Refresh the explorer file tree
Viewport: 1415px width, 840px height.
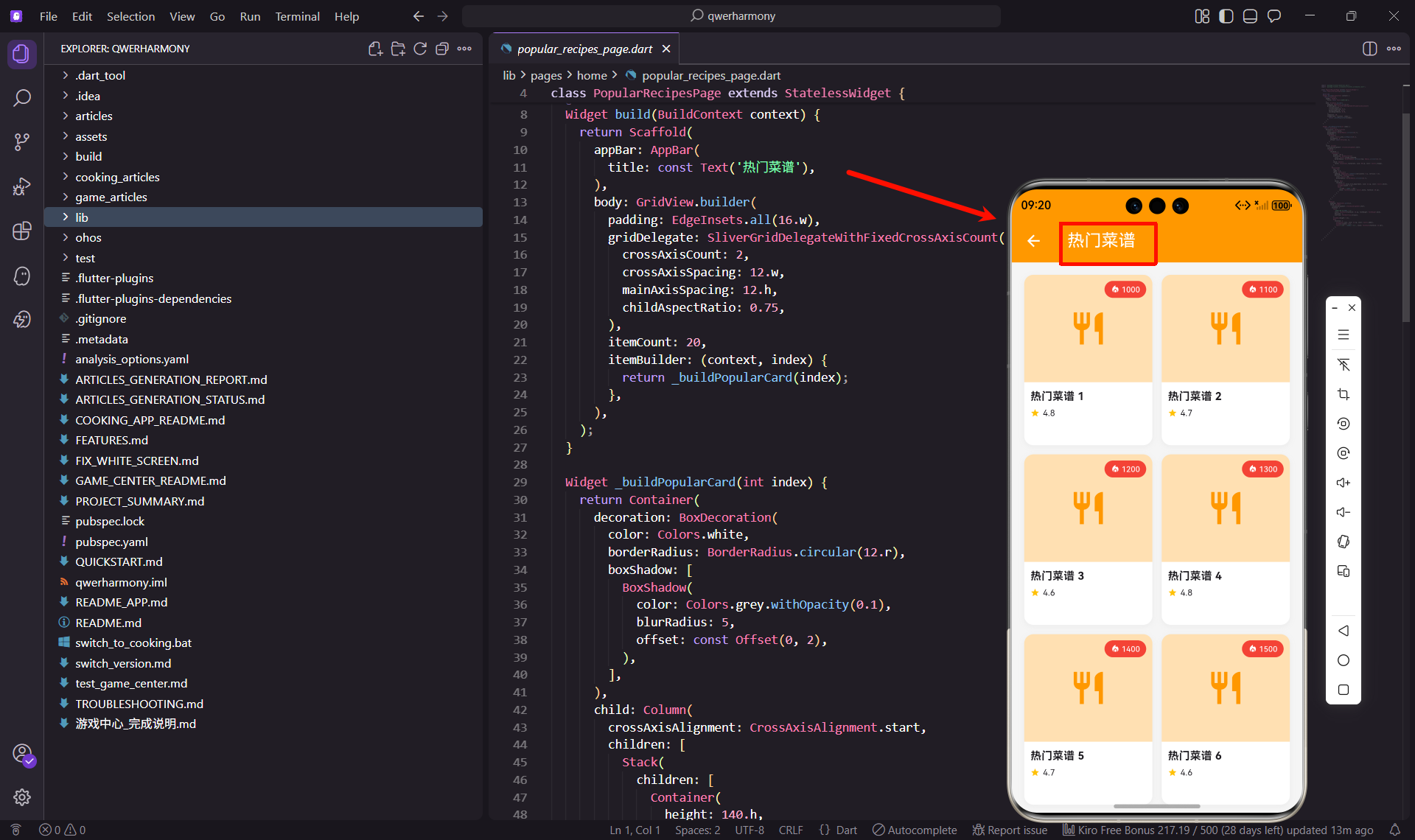coord(420,49)
